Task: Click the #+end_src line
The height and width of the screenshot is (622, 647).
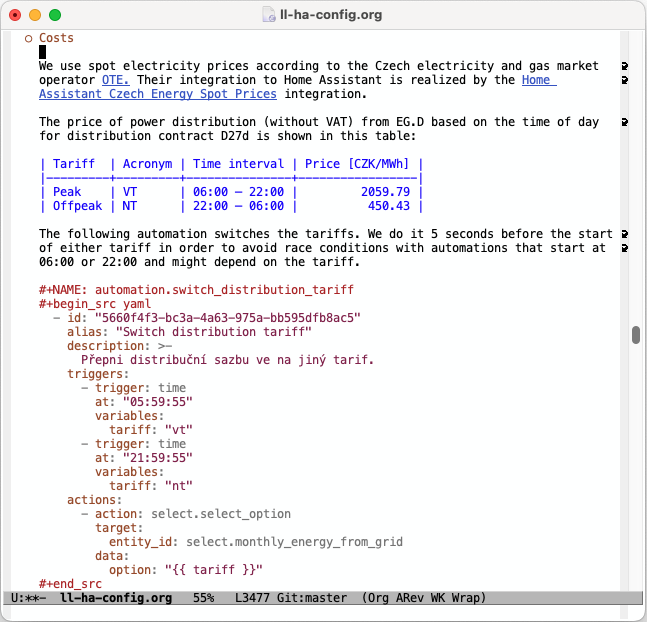Action: pos(70,584)
